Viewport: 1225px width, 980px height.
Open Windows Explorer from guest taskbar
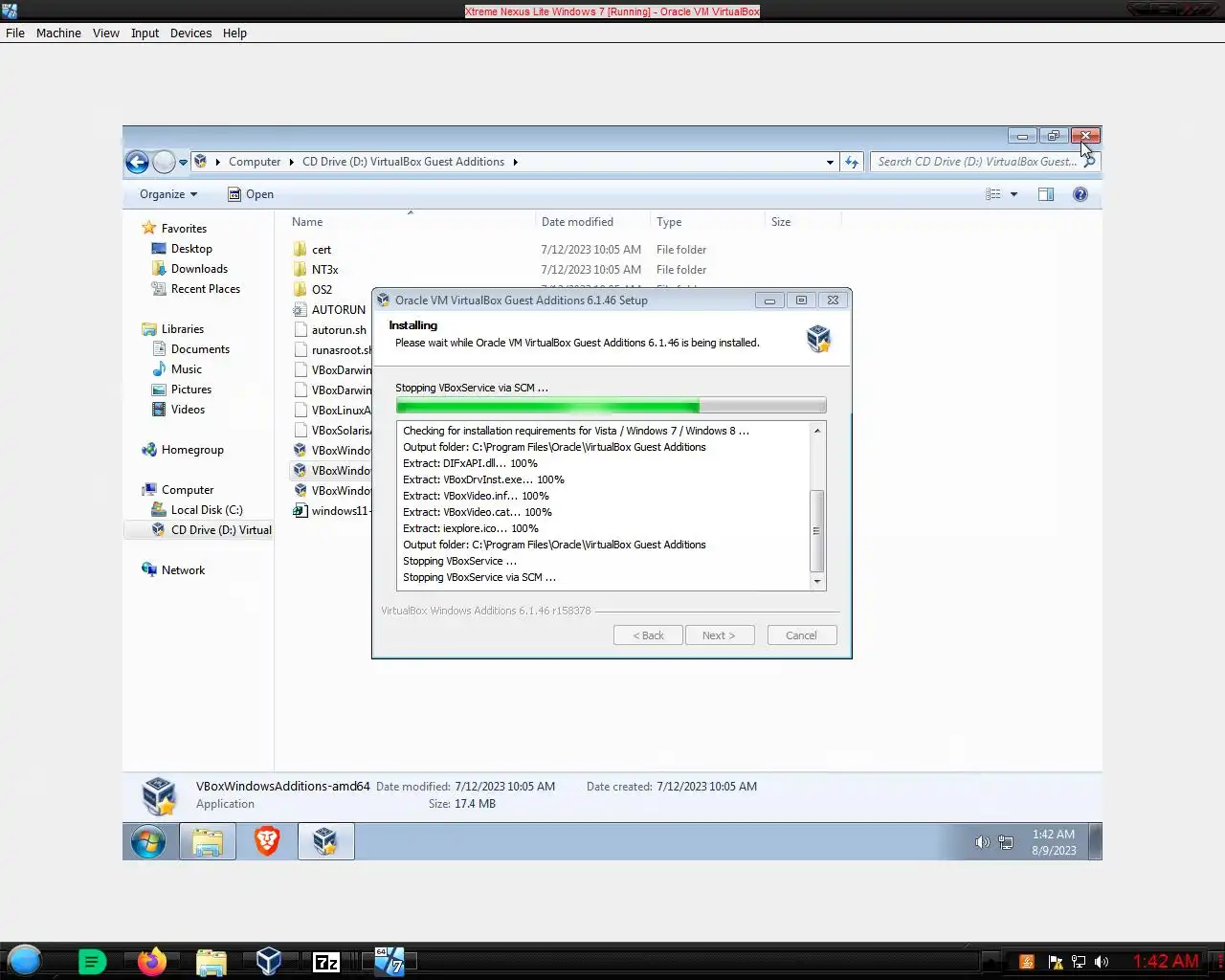click(x=208, y=842)
